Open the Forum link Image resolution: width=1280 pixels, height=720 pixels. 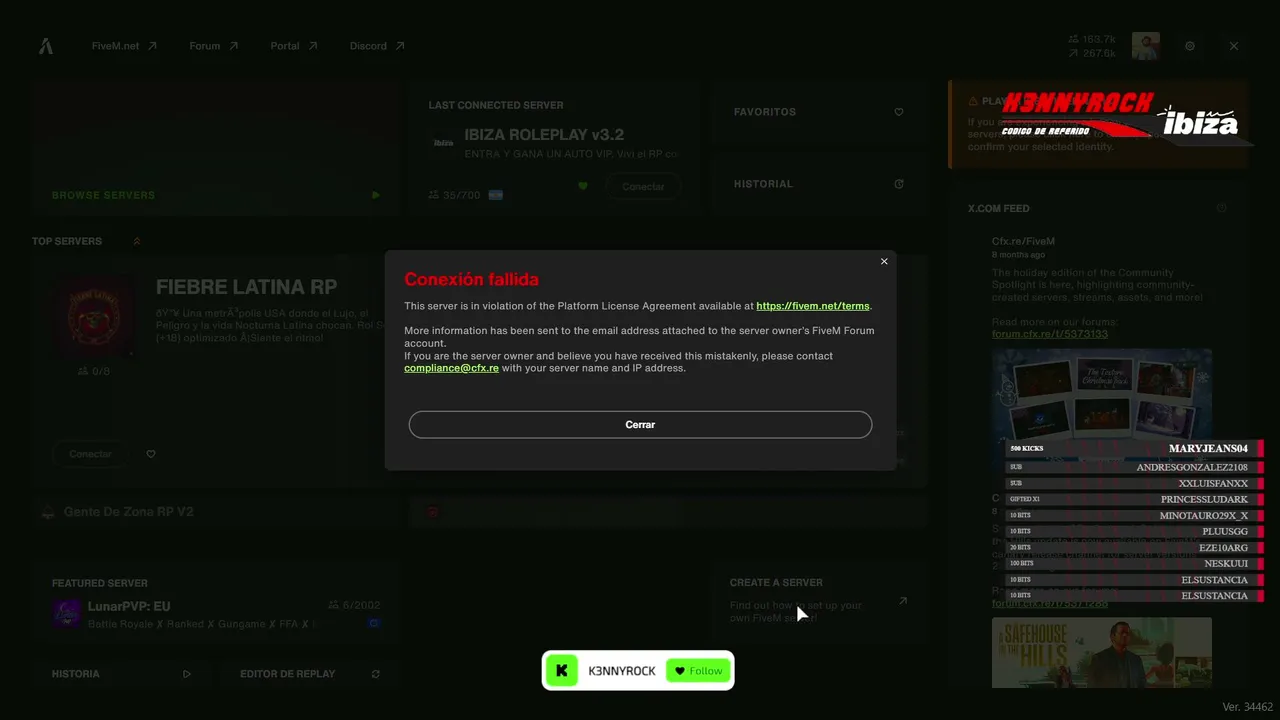[214, 46]
